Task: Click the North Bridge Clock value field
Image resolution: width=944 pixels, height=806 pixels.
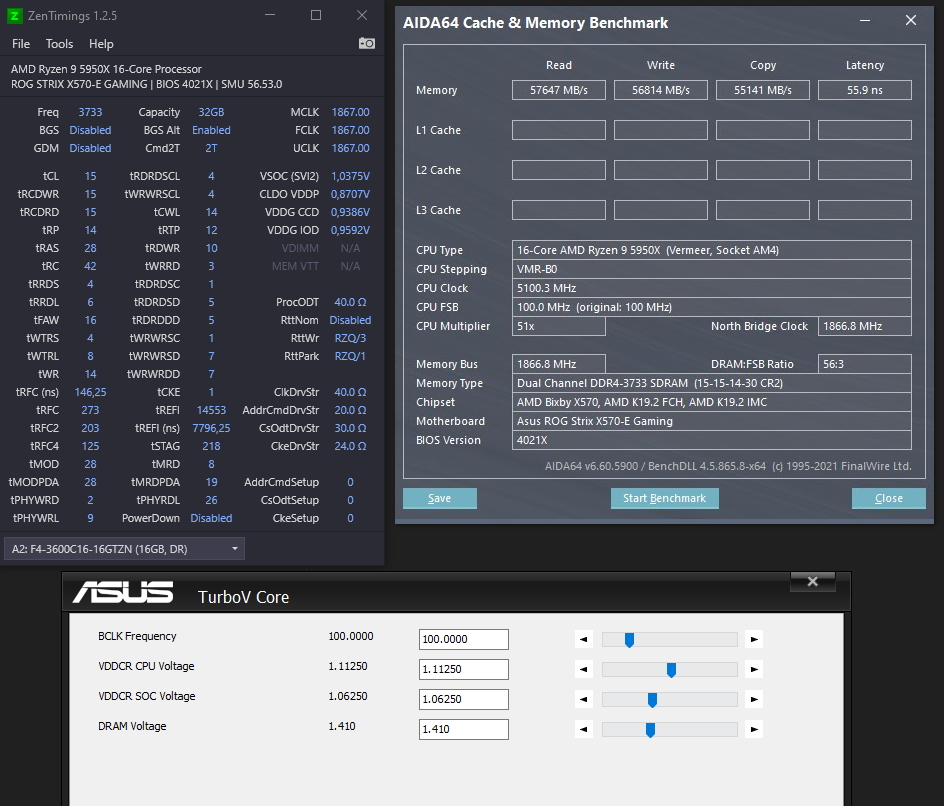Action: tap(865, 326)
